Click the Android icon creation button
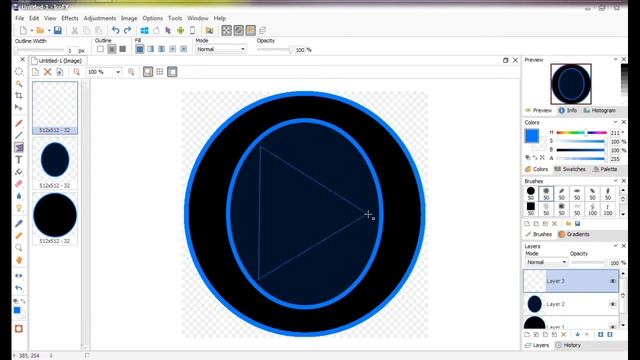Screen dimensions: 640x360 coord(180,30)
